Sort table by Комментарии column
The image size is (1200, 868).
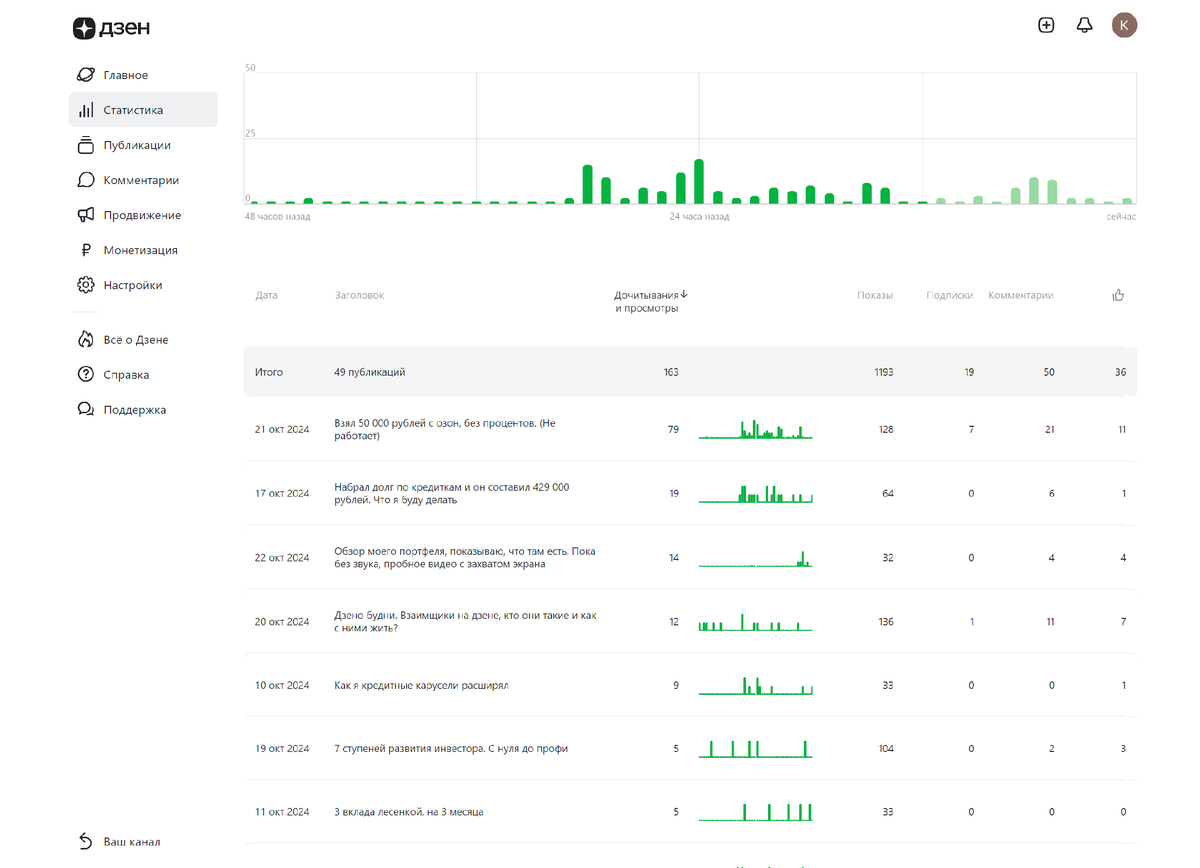point(1021,295)
